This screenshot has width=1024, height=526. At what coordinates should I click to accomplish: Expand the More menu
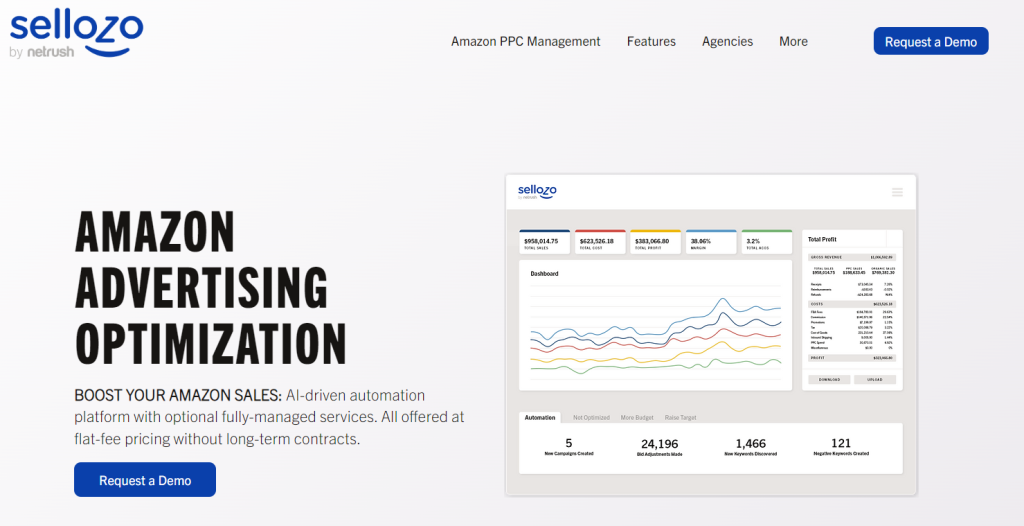click(x=793, y=41)
